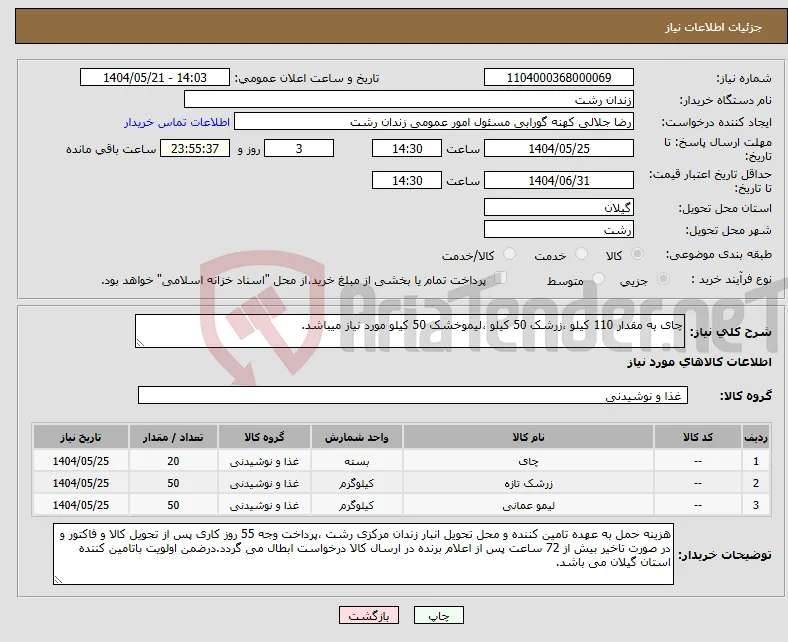788x642 pixels.
Task: Click the شماره نیاز field 1104000368000069
Action: [558, 77]
